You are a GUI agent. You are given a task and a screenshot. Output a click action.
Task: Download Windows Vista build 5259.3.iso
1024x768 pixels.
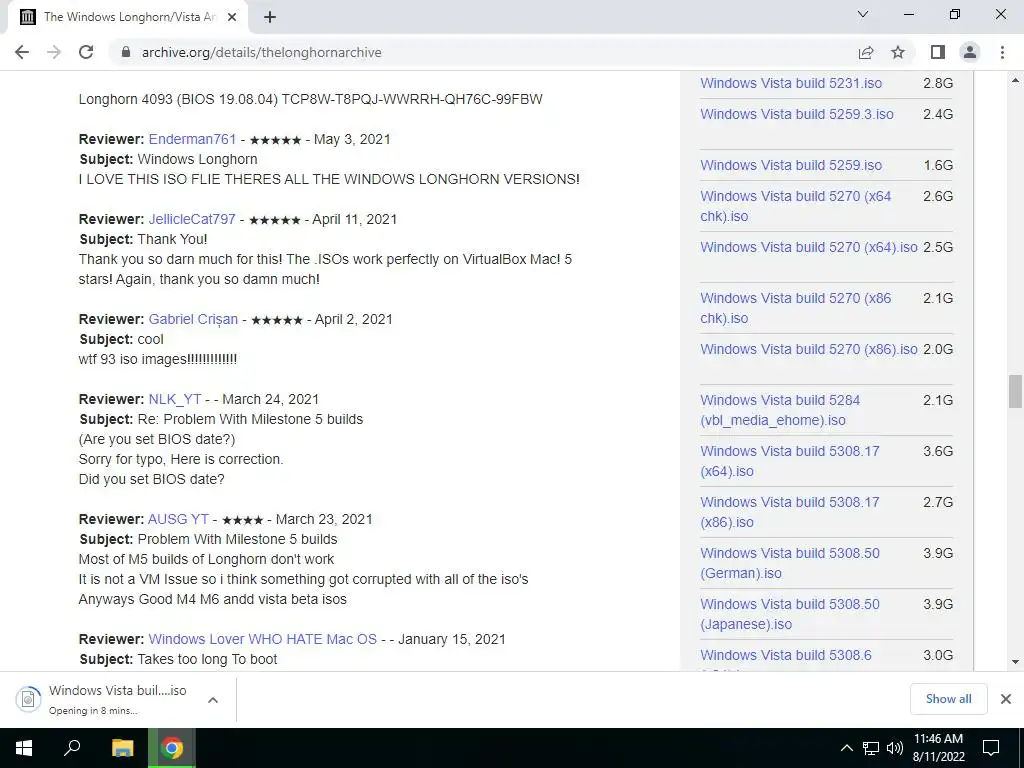coord(797,114)
